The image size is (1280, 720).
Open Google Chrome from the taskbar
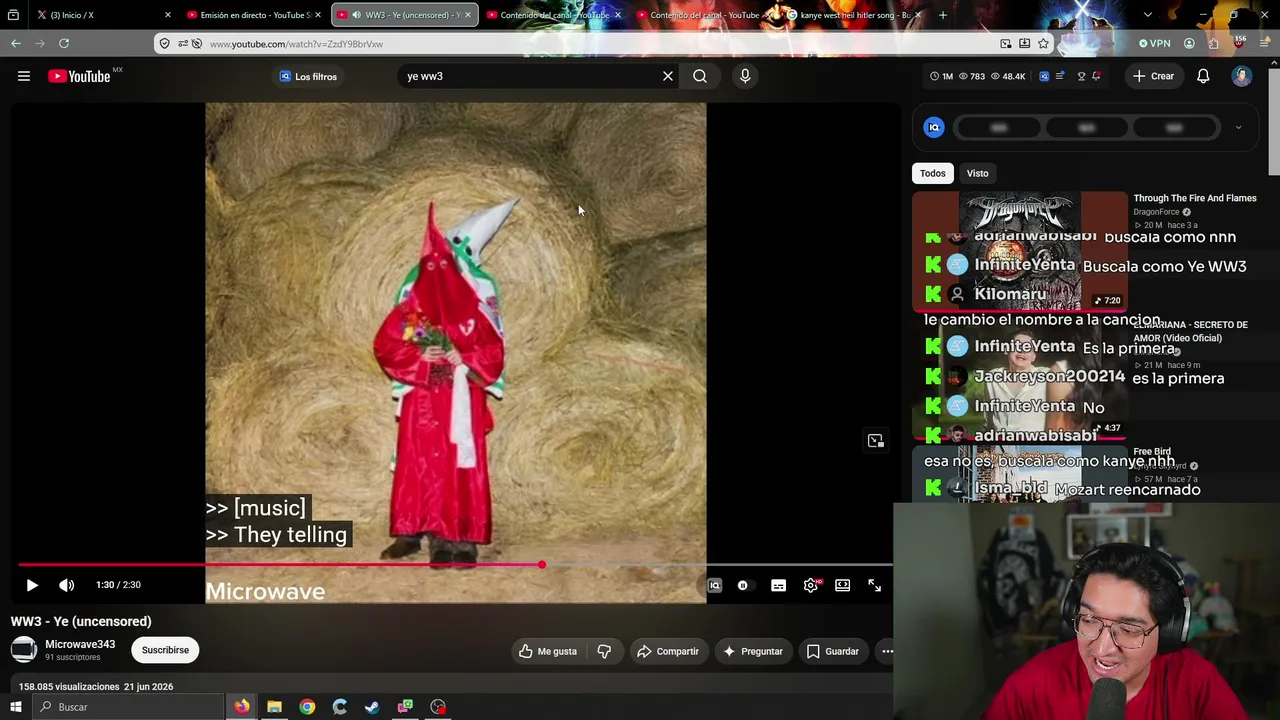(307, 707)
